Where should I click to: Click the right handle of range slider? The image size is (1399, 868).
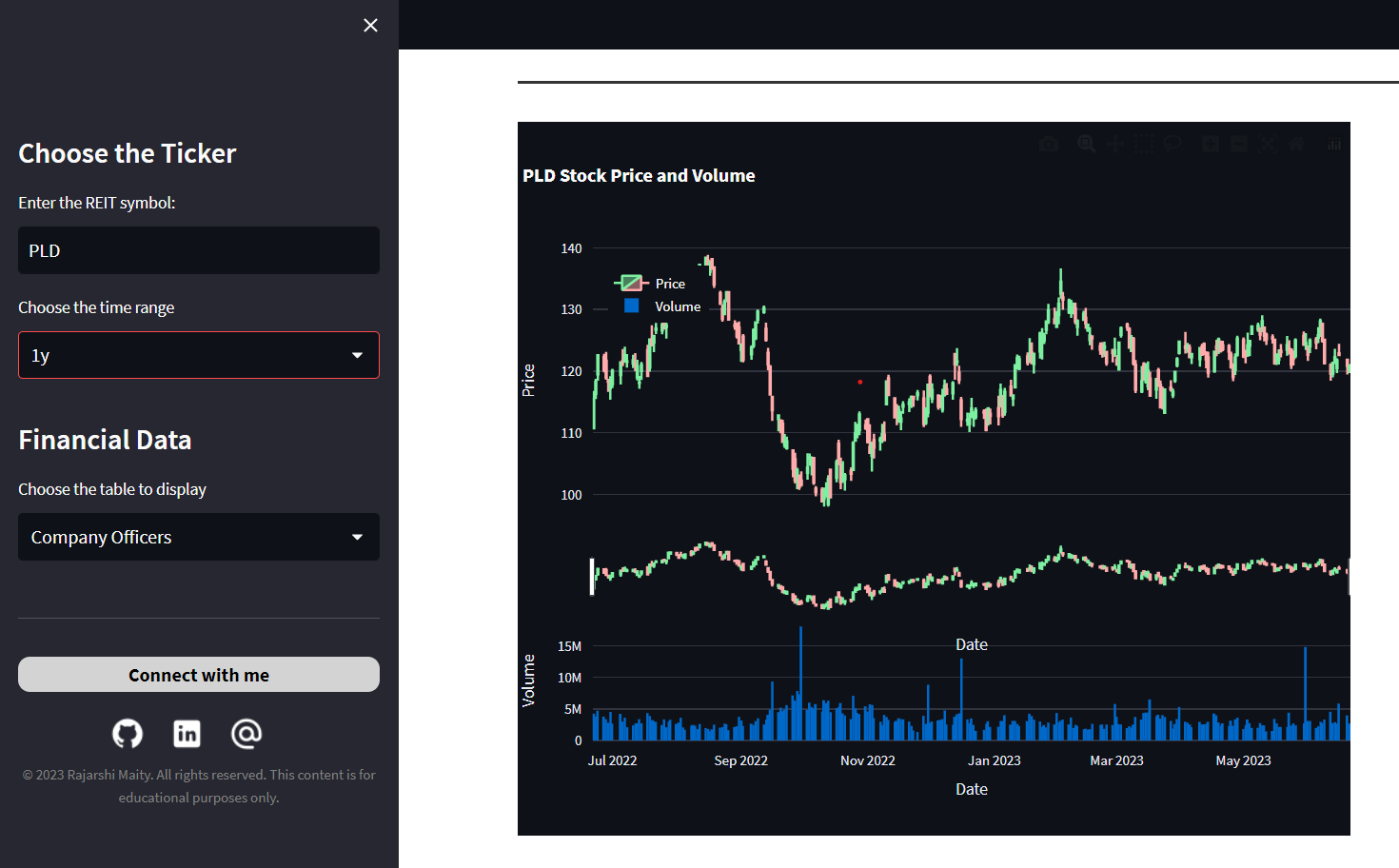[x=1348, y=577]
